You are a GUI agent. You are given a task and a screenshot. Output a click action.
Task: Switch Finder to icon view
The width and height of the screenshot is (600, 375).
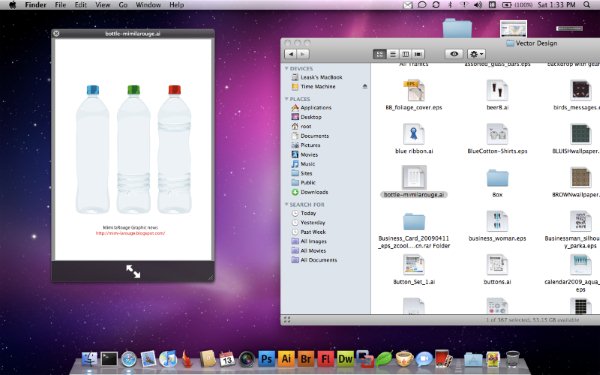pos(380,54)
